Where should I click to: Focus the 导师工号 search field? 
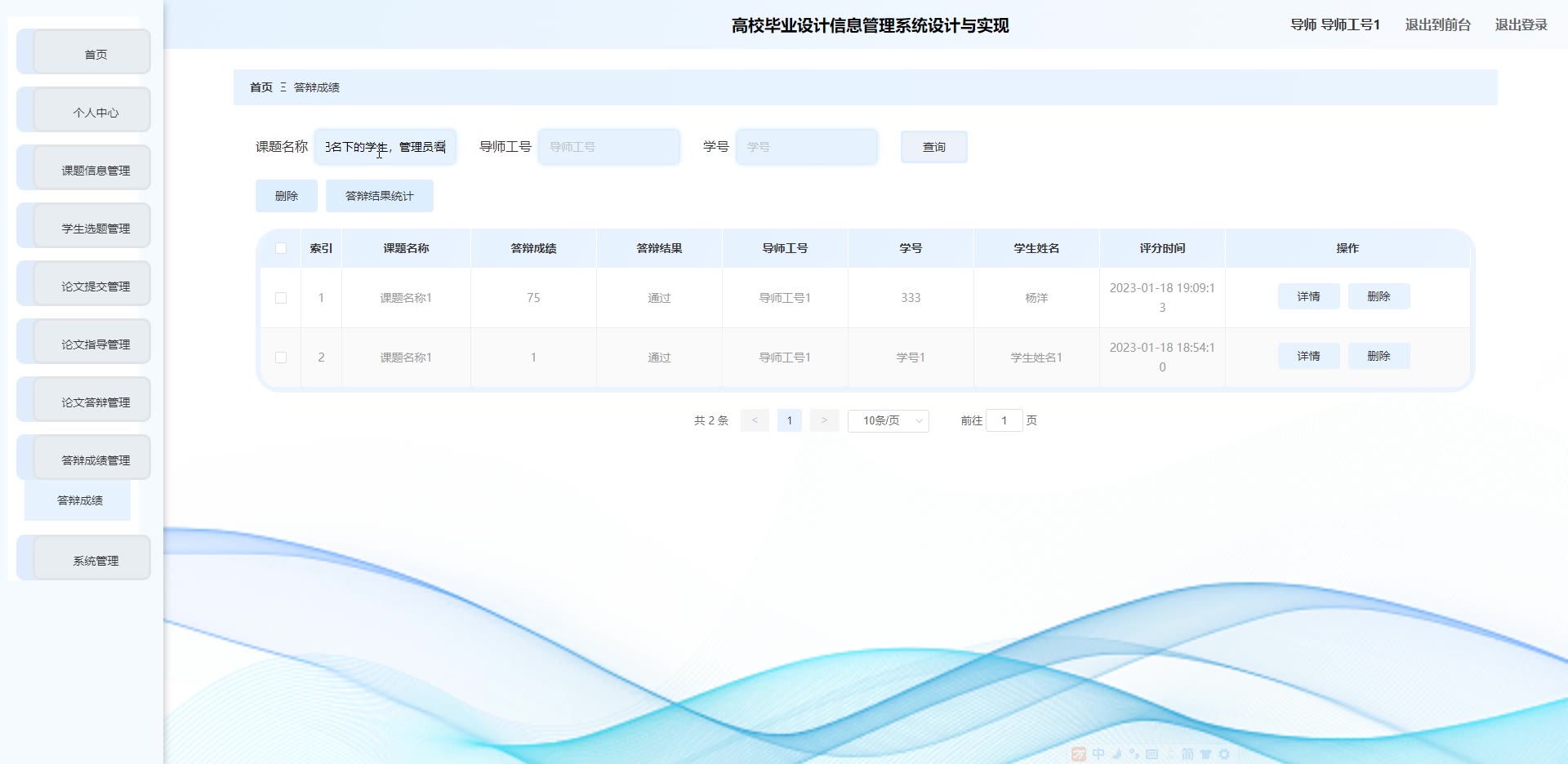tap(609, 147)
